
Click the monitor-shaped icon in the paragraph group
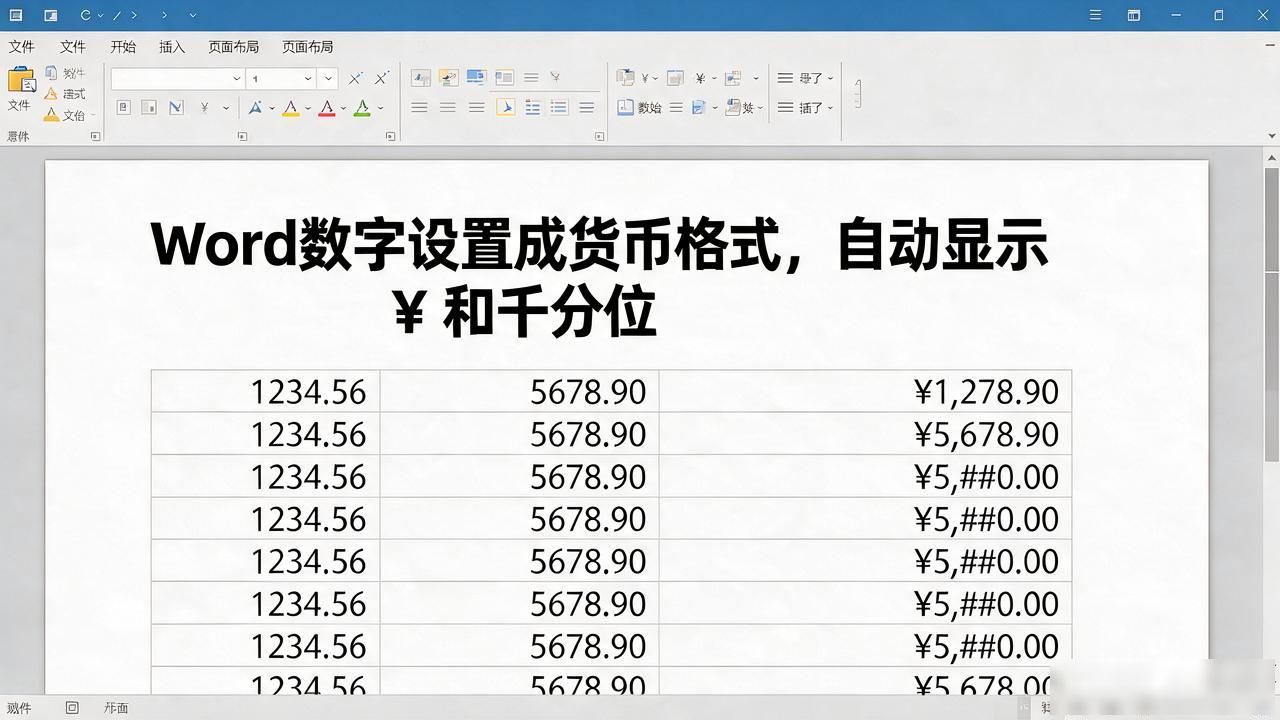[x=476, y=77]
